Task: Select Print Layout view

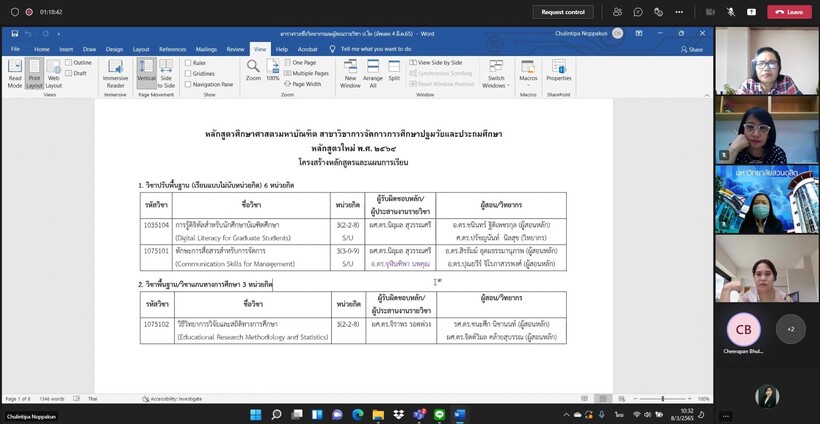Action: pos(34,73)
